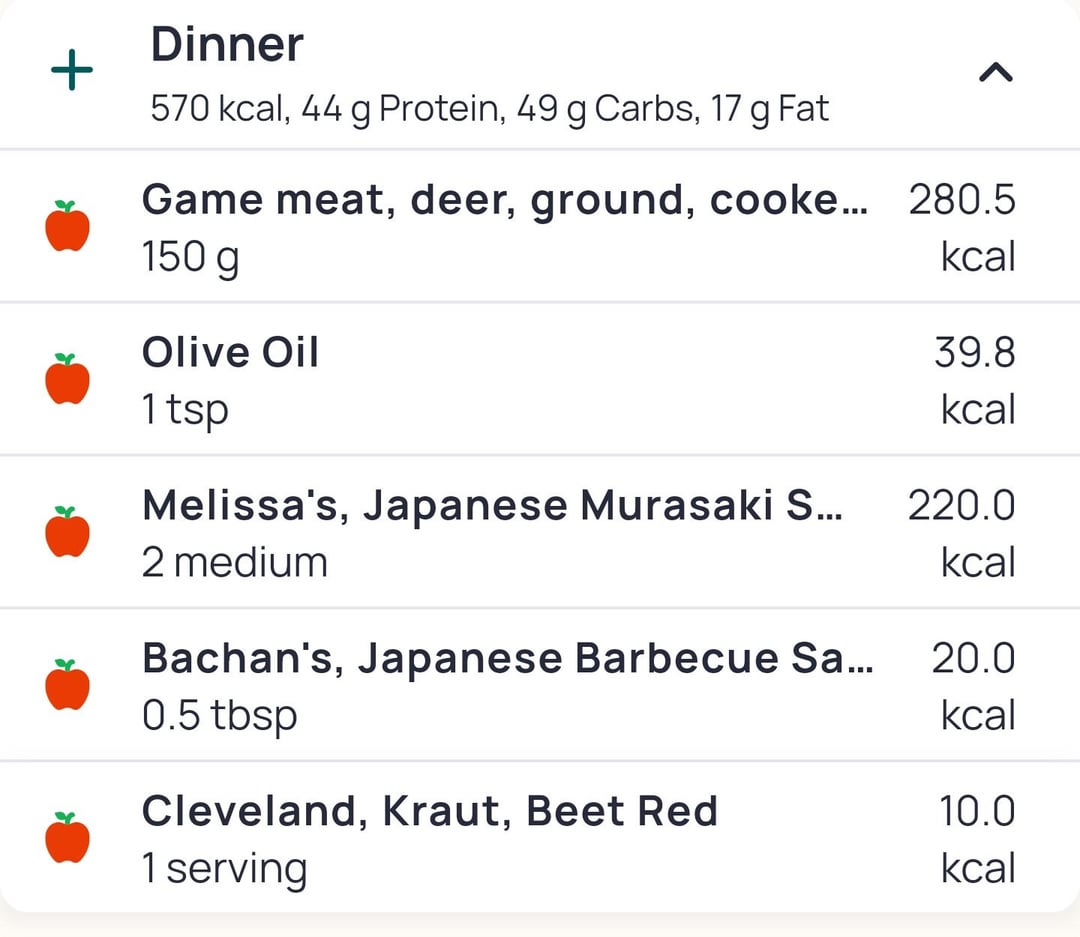Tap the 0.5 tbsp serving amount
The height and width of the screenshot is (937, 1080).
219,716
